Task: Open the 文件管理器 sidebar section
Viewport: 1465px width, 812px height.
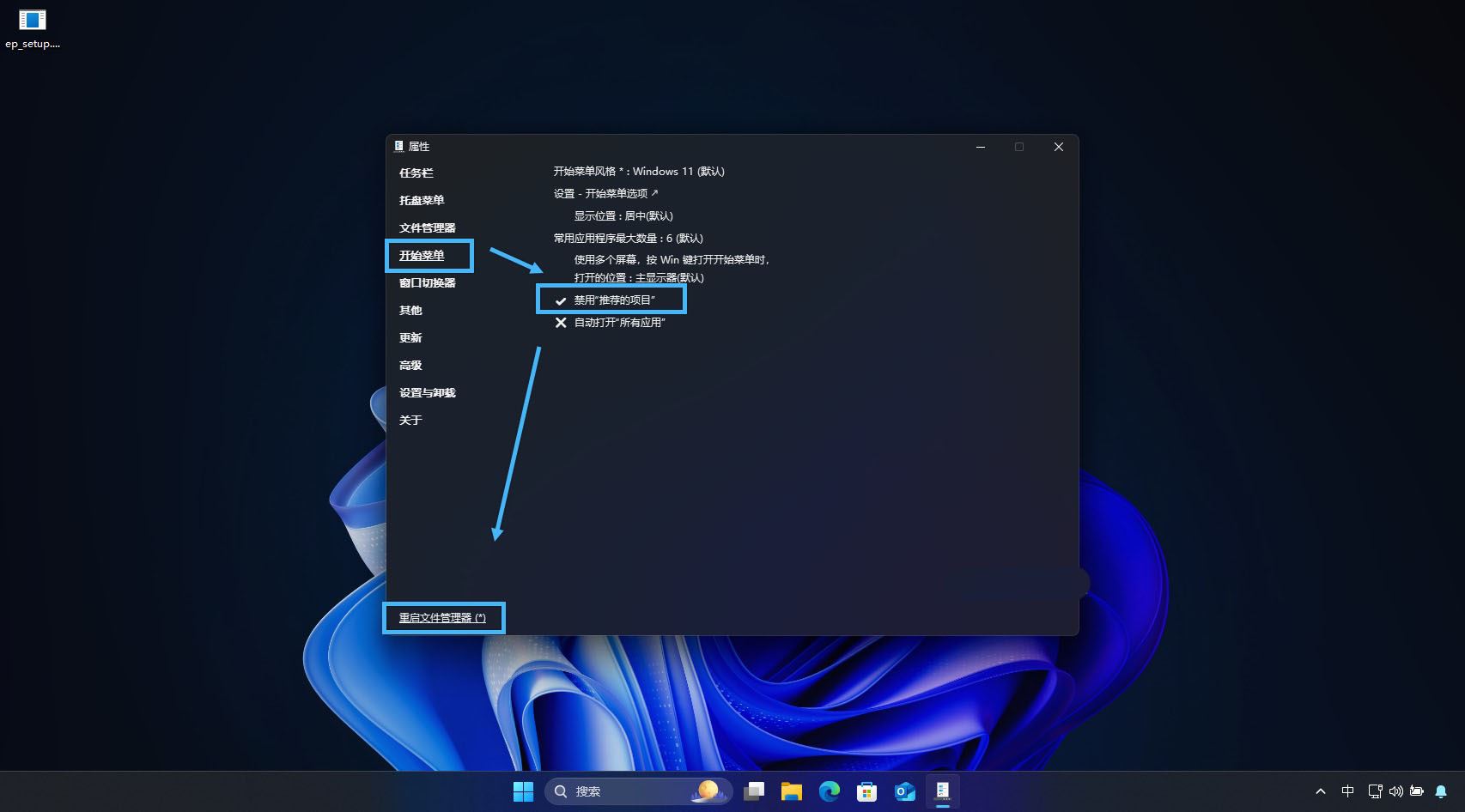Action: point(427,228)
